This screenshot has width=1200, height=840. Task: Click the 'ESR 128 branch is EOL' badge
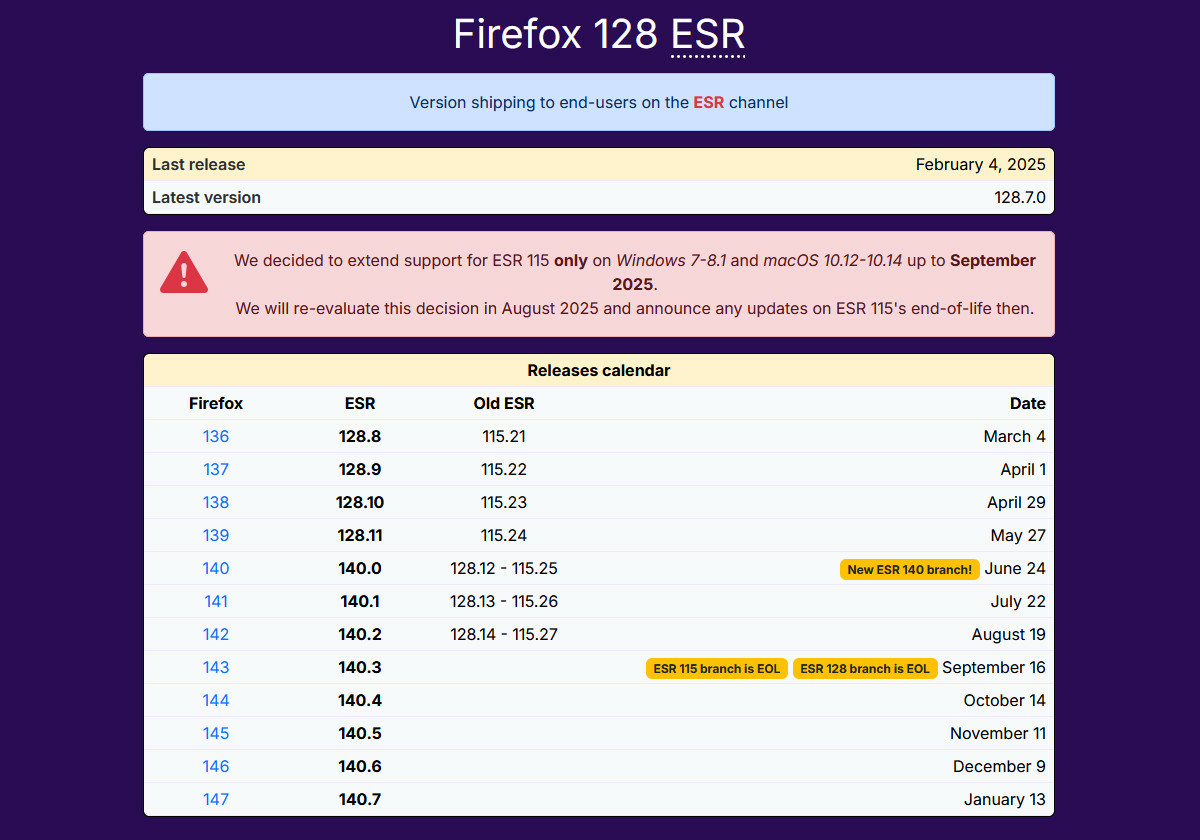(x=865, y=668)
